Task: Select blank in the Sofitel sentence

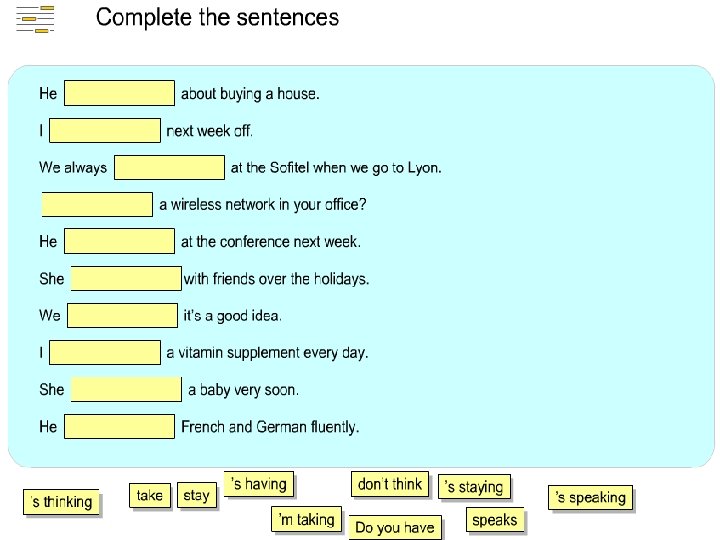Action: (x=170, y=168)
